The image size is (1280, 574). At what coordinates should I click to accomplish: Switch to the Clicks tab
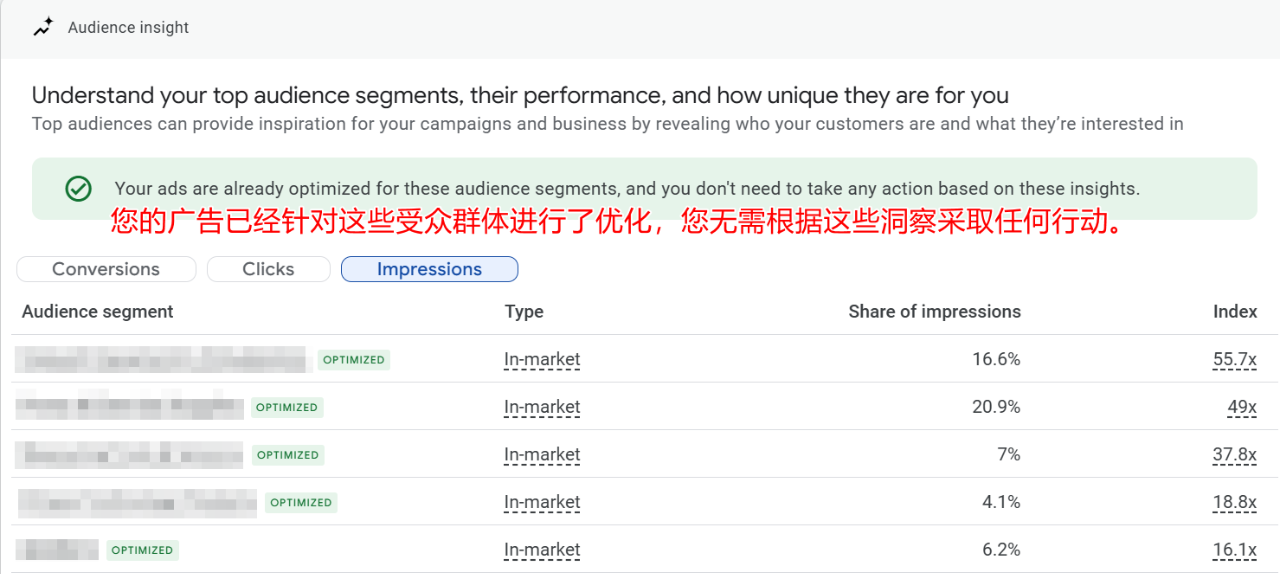point(268,269)
